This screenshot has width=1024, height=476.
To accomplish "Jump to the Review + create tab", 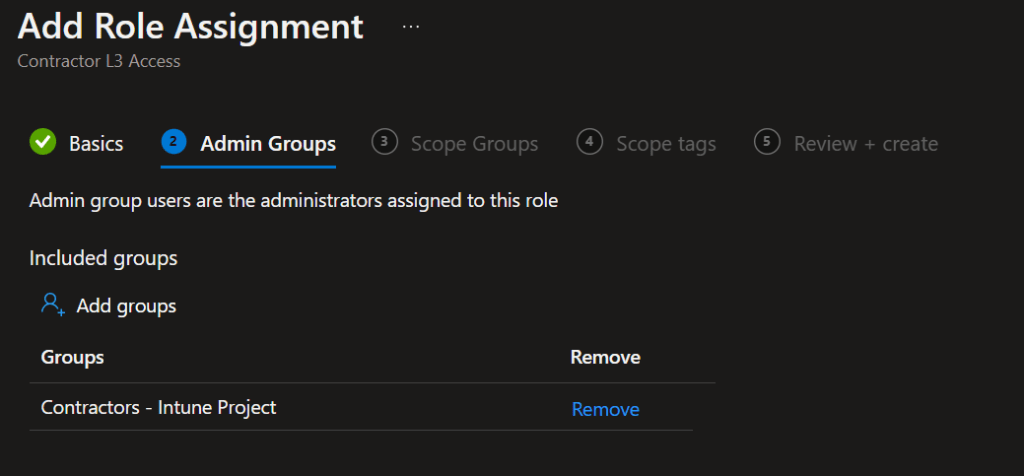I will pos(866,144).
